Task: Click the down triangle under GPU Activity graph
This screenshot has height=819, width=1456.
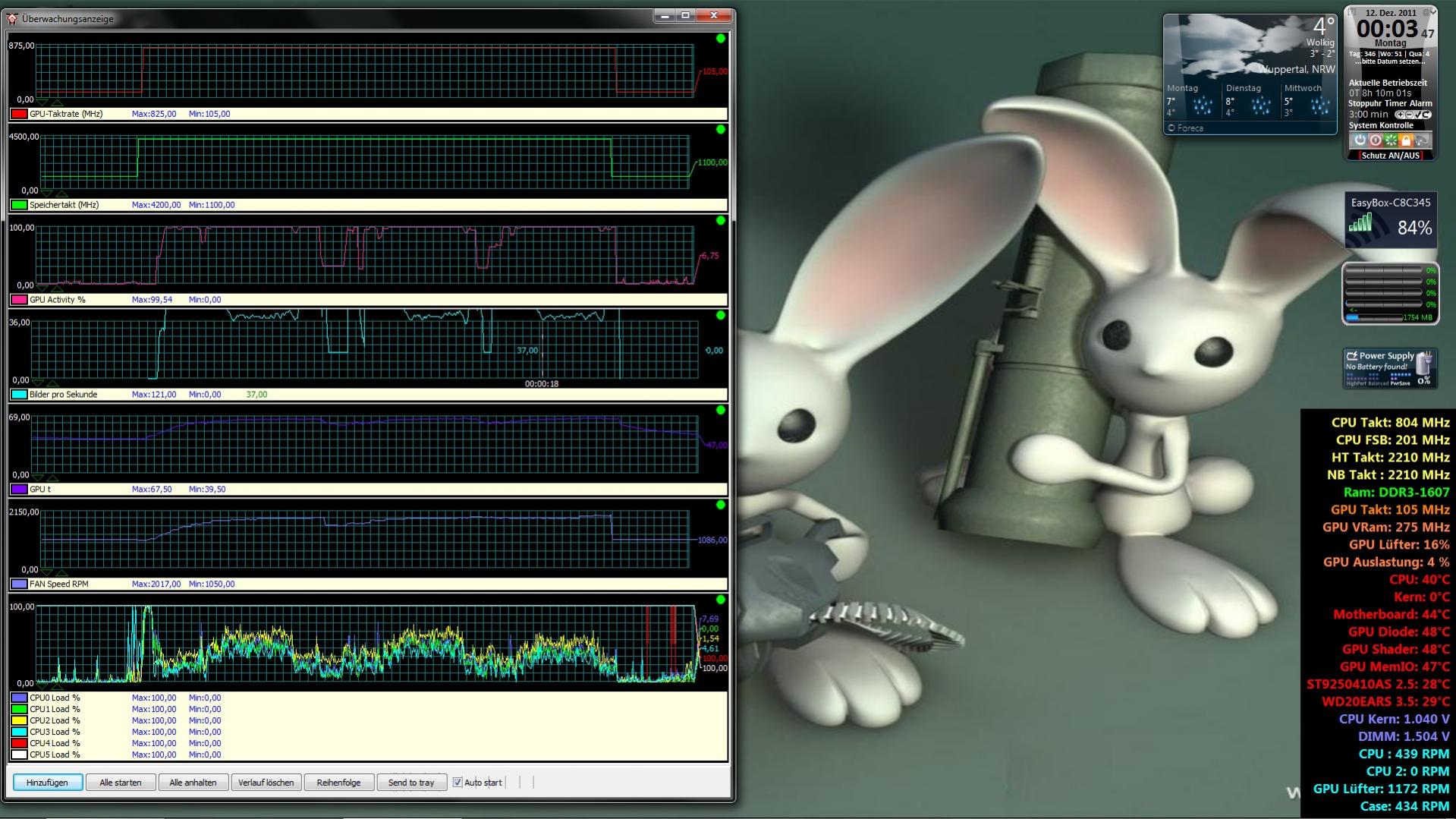Action: 42,288
